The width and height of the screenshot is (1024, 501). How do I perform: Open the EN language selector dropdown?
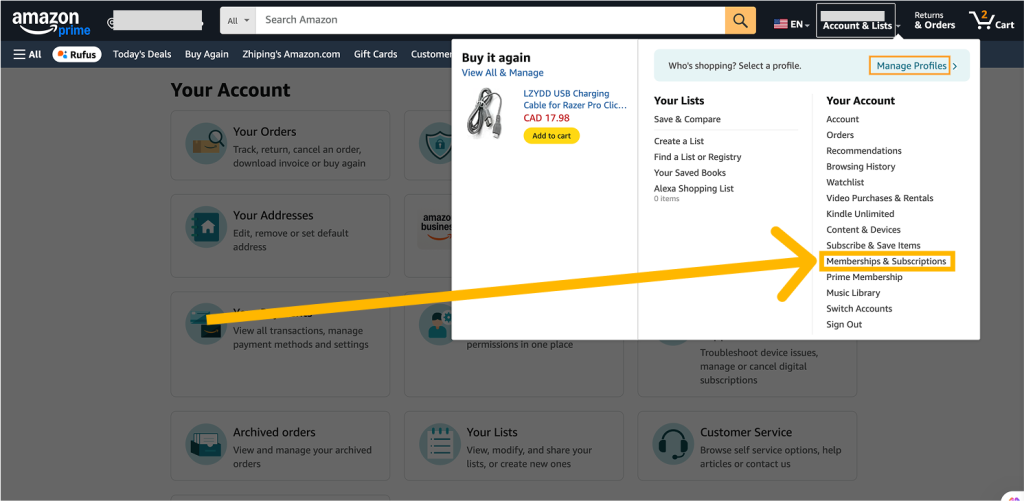pos(792,24)
